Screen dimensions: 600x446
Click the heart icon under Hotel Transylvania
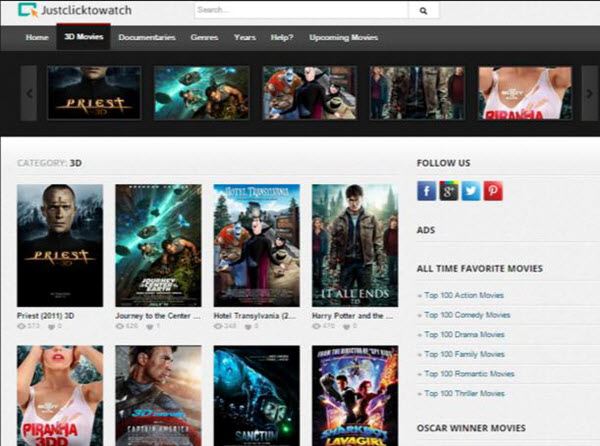[x=248, y=327]
